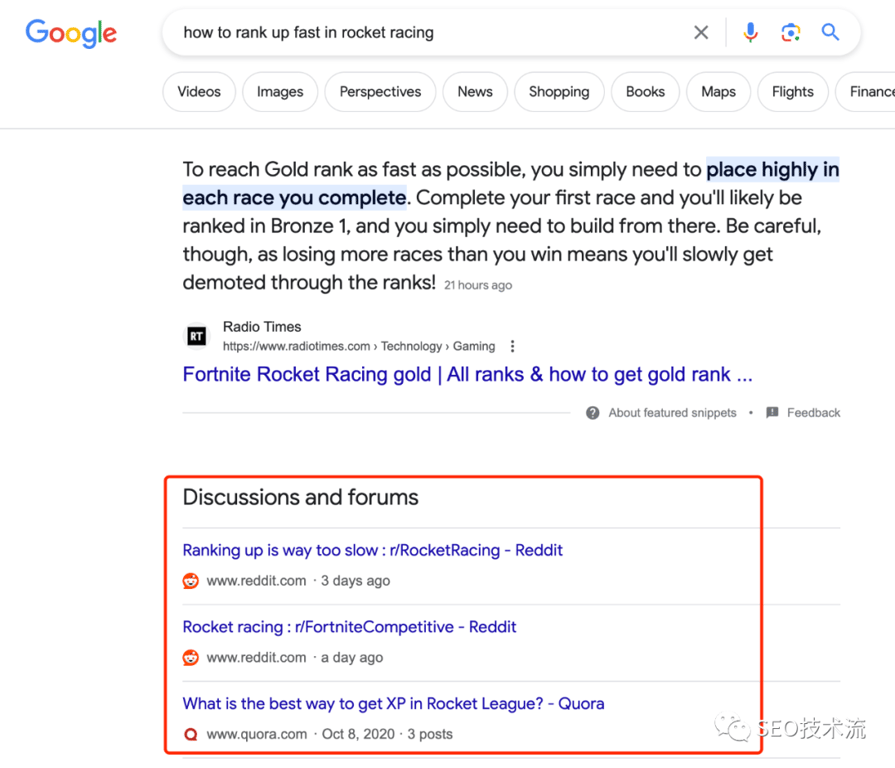Viewport: 895px width, 768px height.
Task: Open the r/FortniteCompetitive Rocket racing thread
Action: tap(349, 627)
